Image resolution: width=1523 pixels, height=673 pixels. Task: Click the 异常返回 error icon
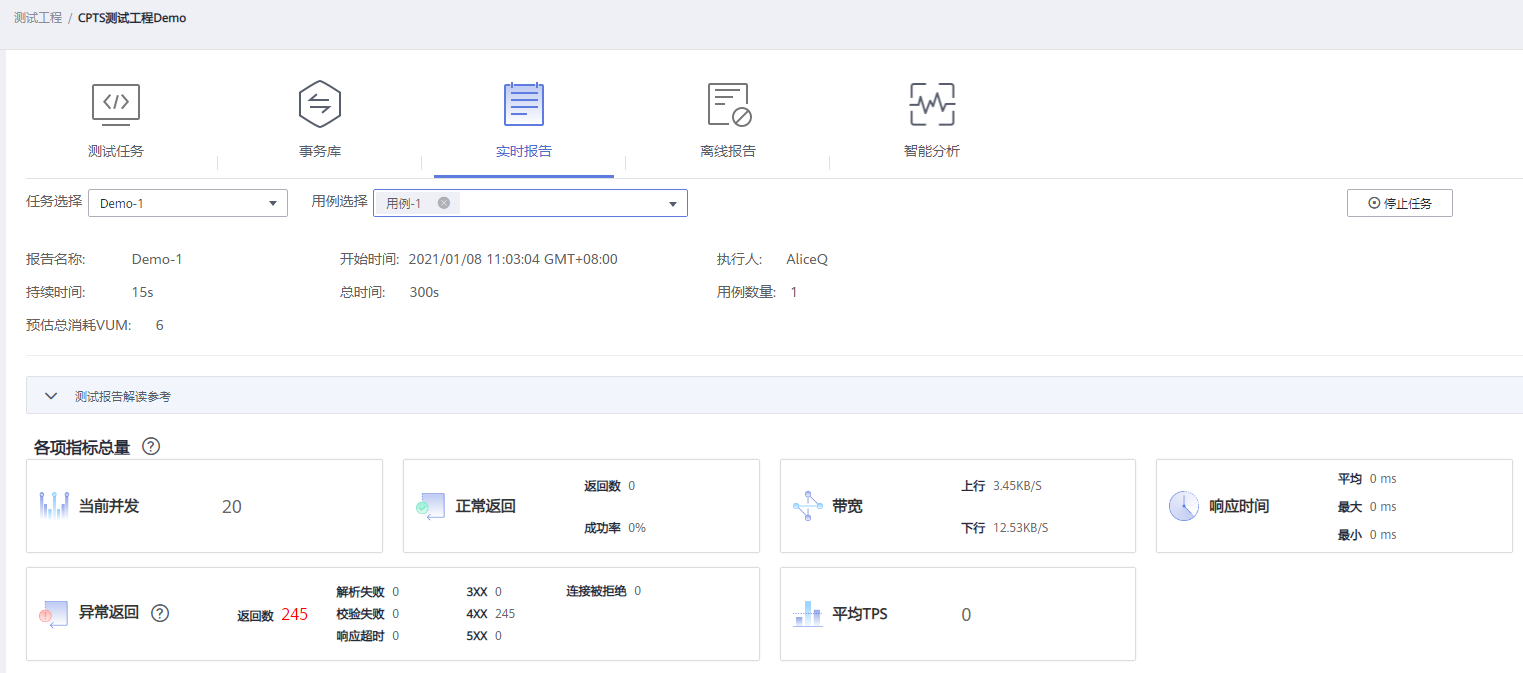click(x=53, y=614)
